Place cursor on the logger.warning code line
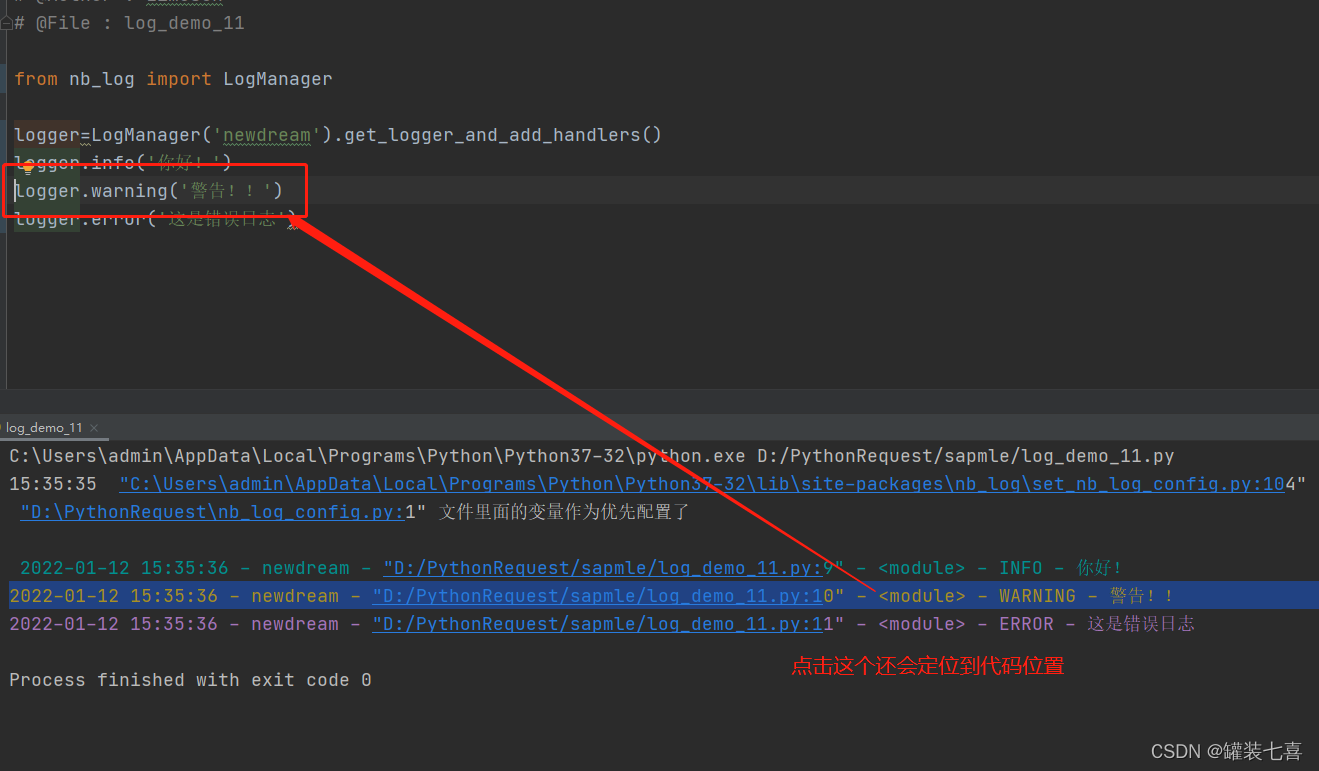This screenshot has width=1319, height=771. point(149,191)
